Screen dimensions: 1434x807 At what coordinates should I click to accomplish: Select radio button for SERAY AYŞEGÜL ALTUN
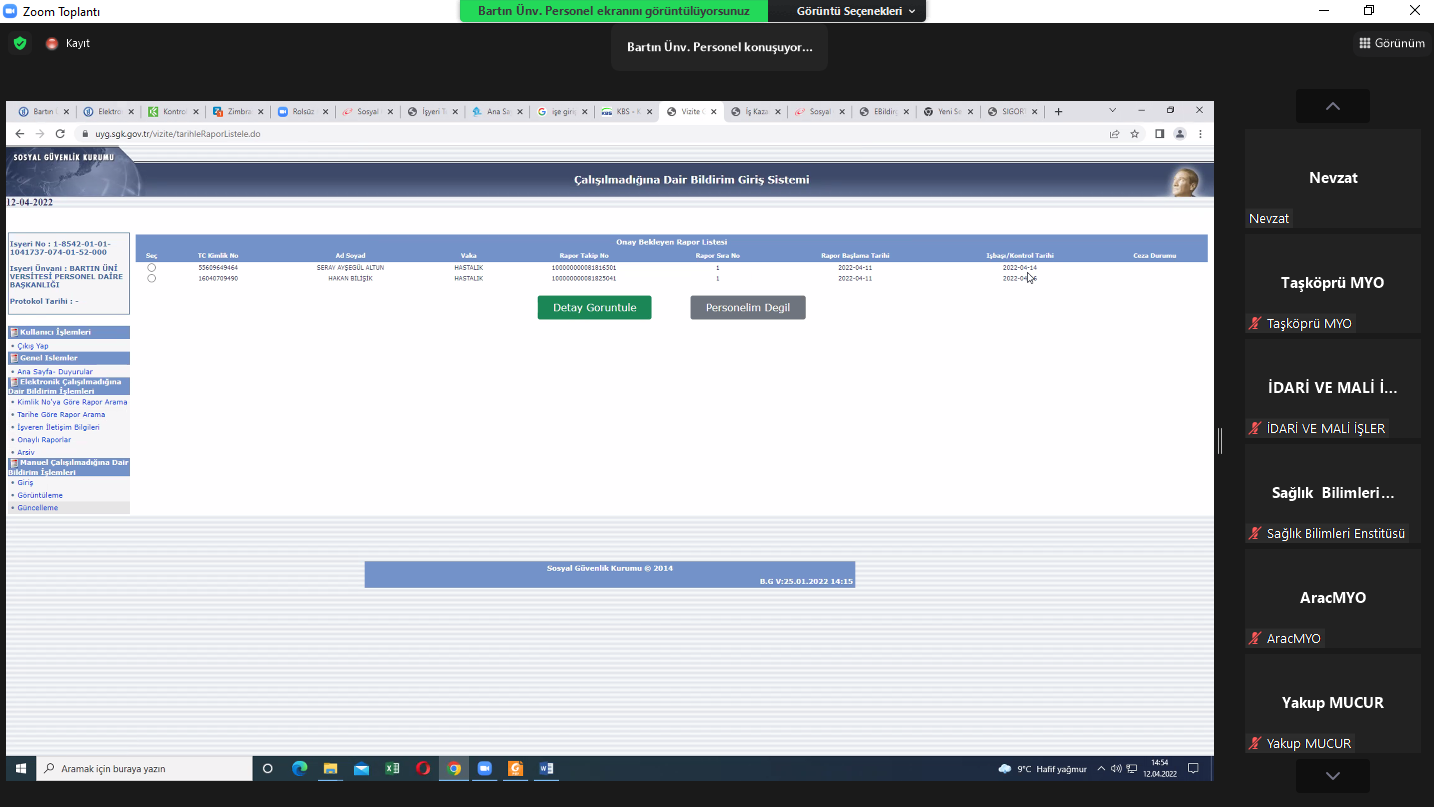pyautogui.click(x=152, y=268)
